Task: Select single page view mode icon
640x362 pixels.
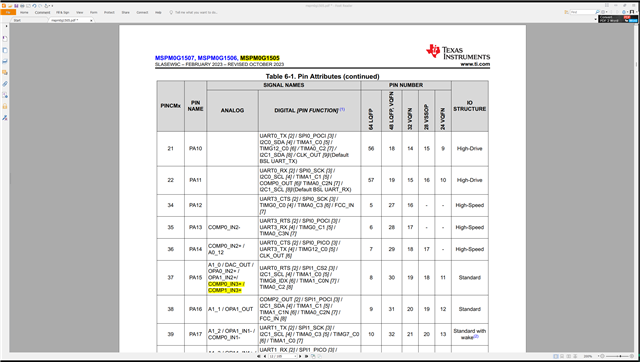Action: pyautogui.click(x=556, y=356)
